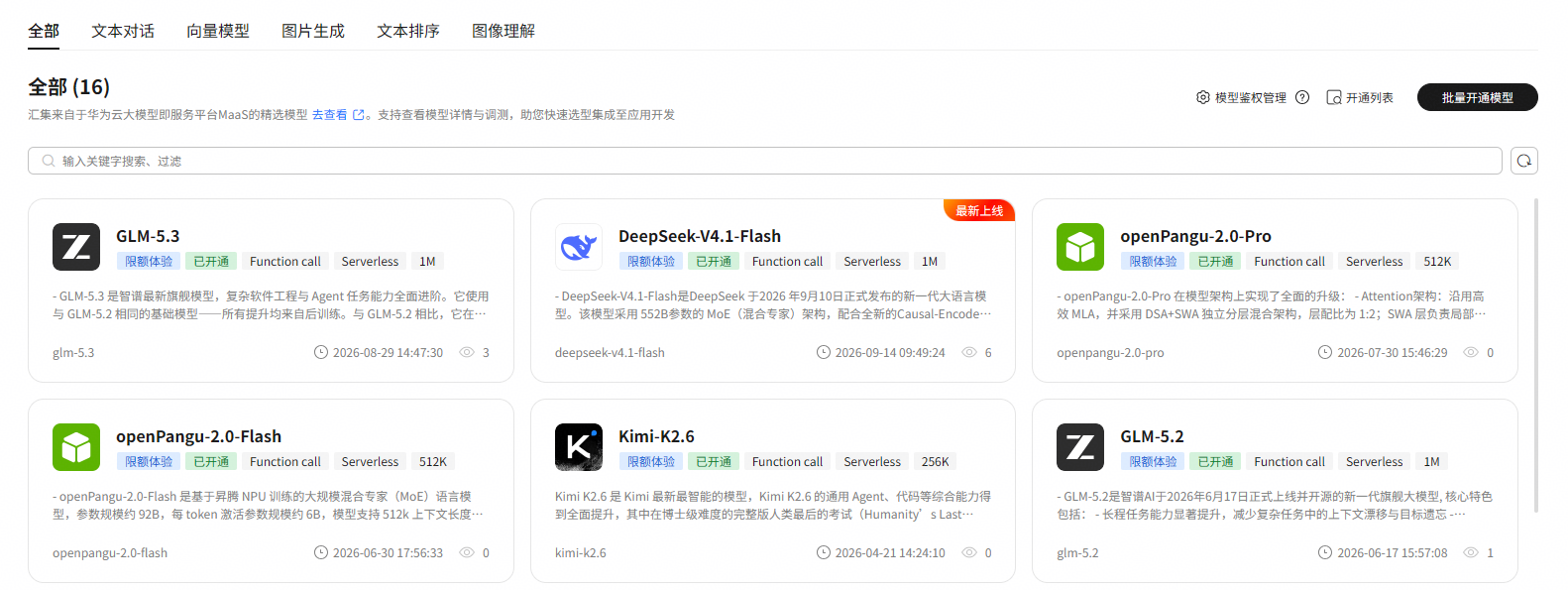The width and height of the screenshot is (1568, 590).
Task: Open the Kimi-K2.6 model title
Action: (x=656, y=436)
